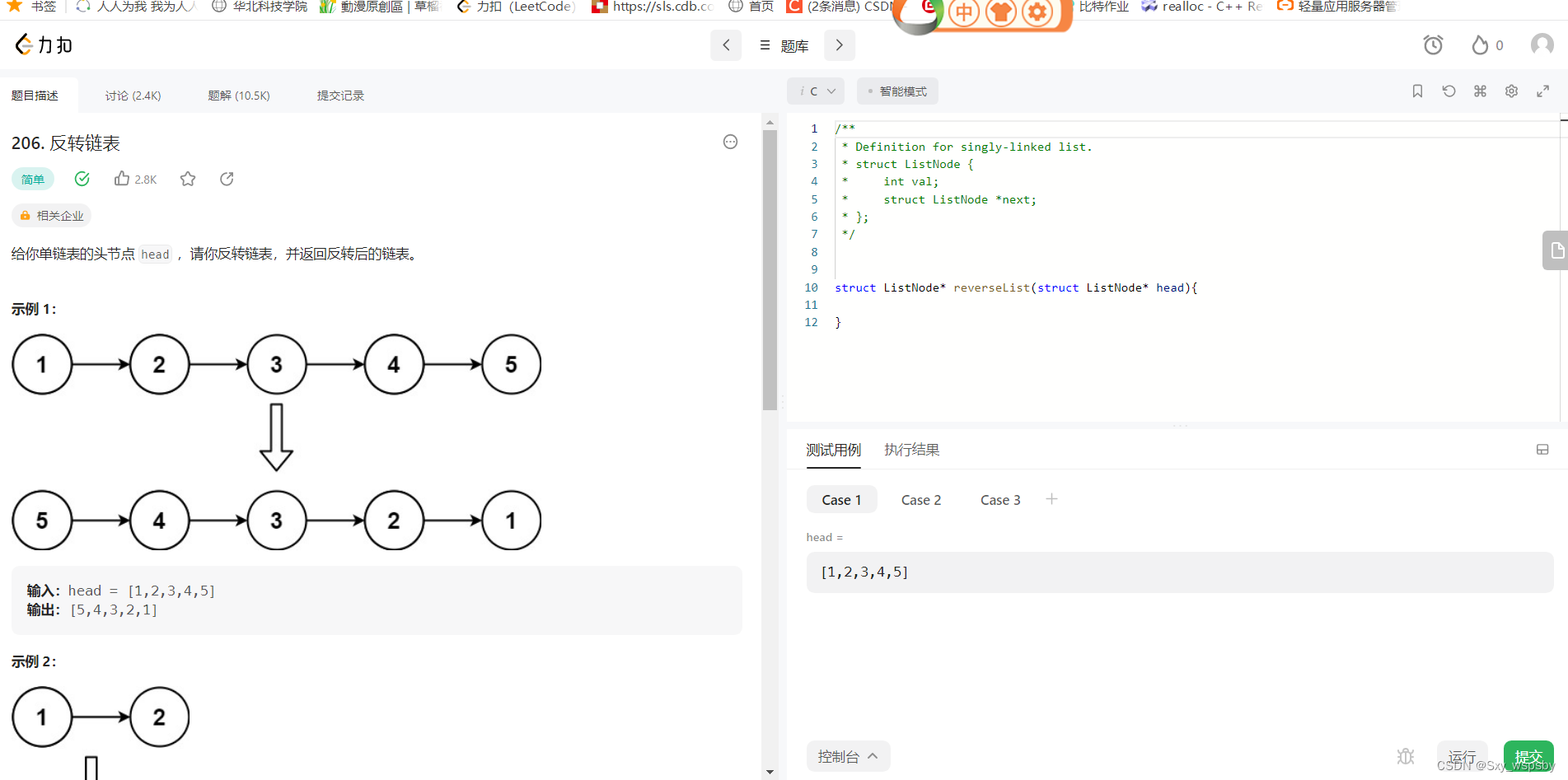Open the 书签 bookmark star in browser bar
The image size is (1568, 780).
31,7
